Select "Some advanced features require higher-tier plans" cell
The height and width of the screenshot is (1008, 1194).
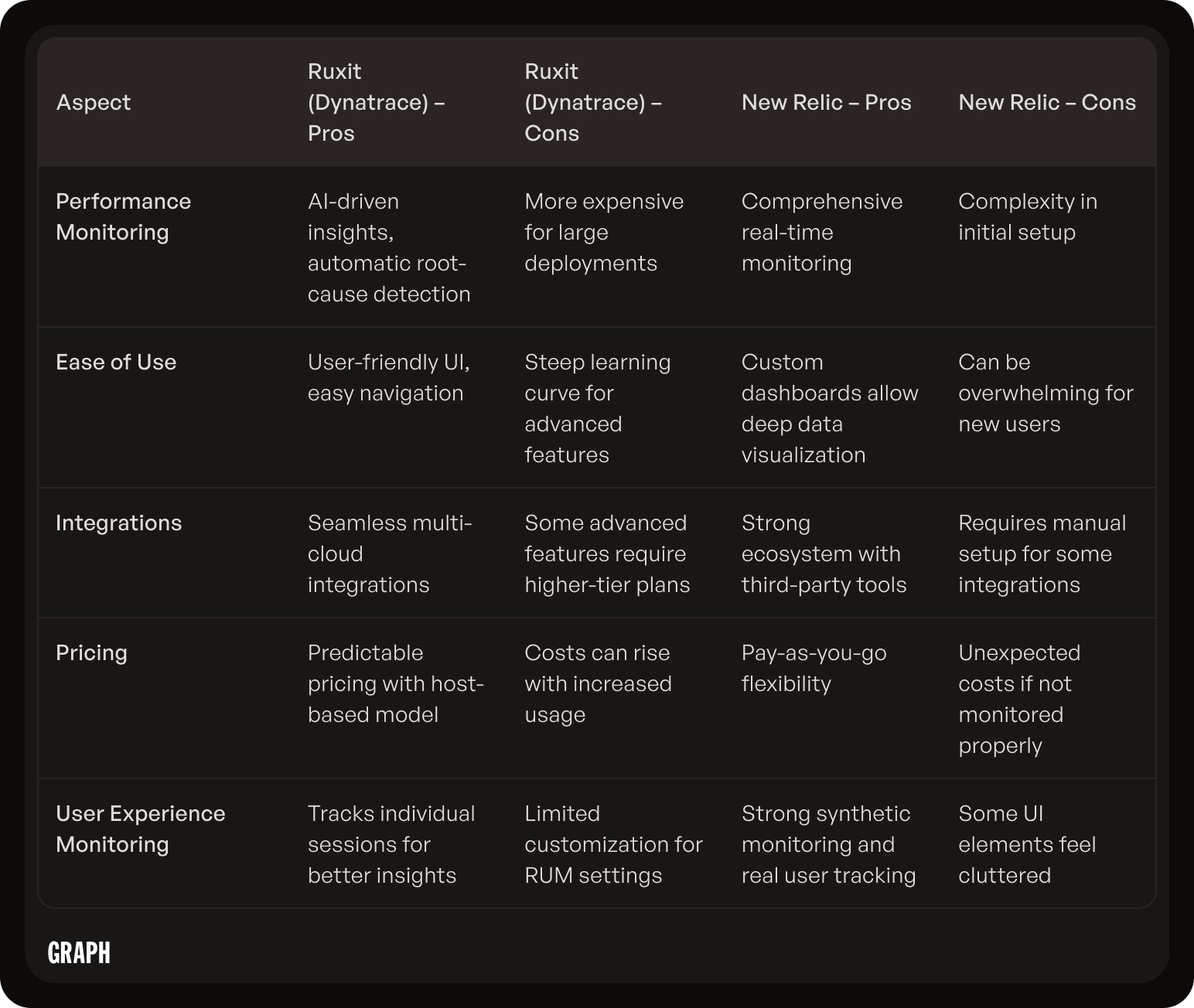click(607, 553)
